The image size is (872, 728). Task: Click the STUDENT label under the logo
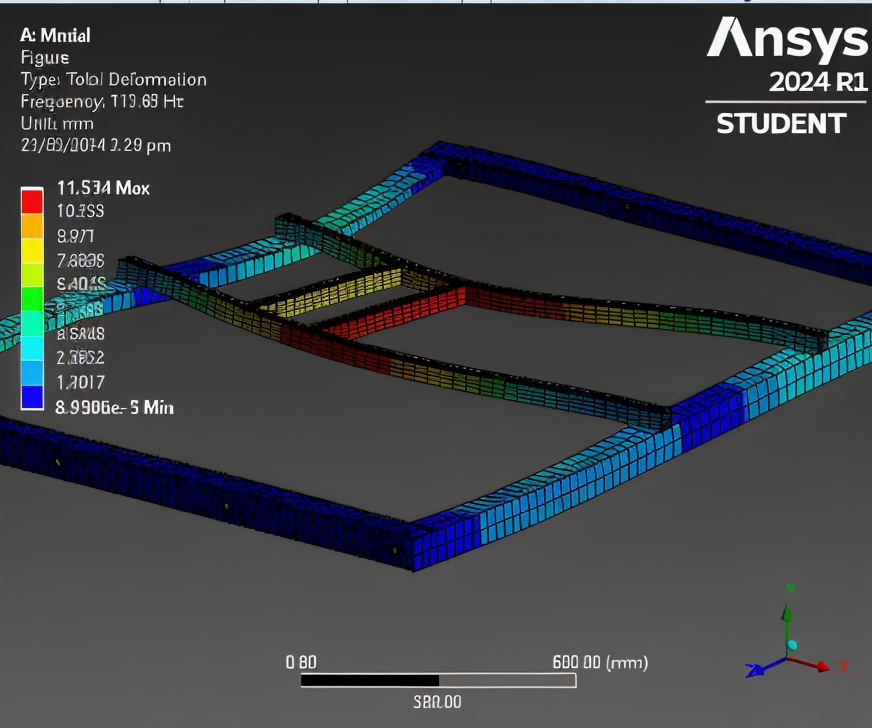pos(781,124)
